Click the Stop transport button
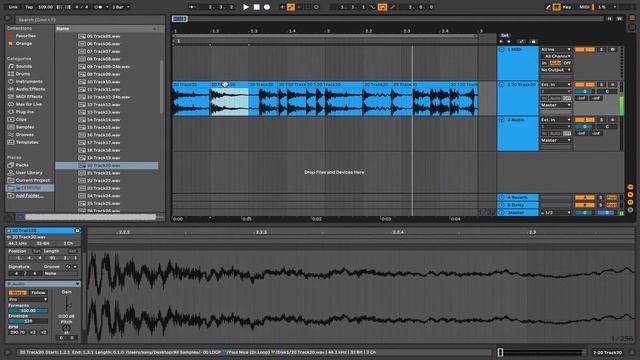The height and width of the screenshot is (360, 640). point(256,7)
